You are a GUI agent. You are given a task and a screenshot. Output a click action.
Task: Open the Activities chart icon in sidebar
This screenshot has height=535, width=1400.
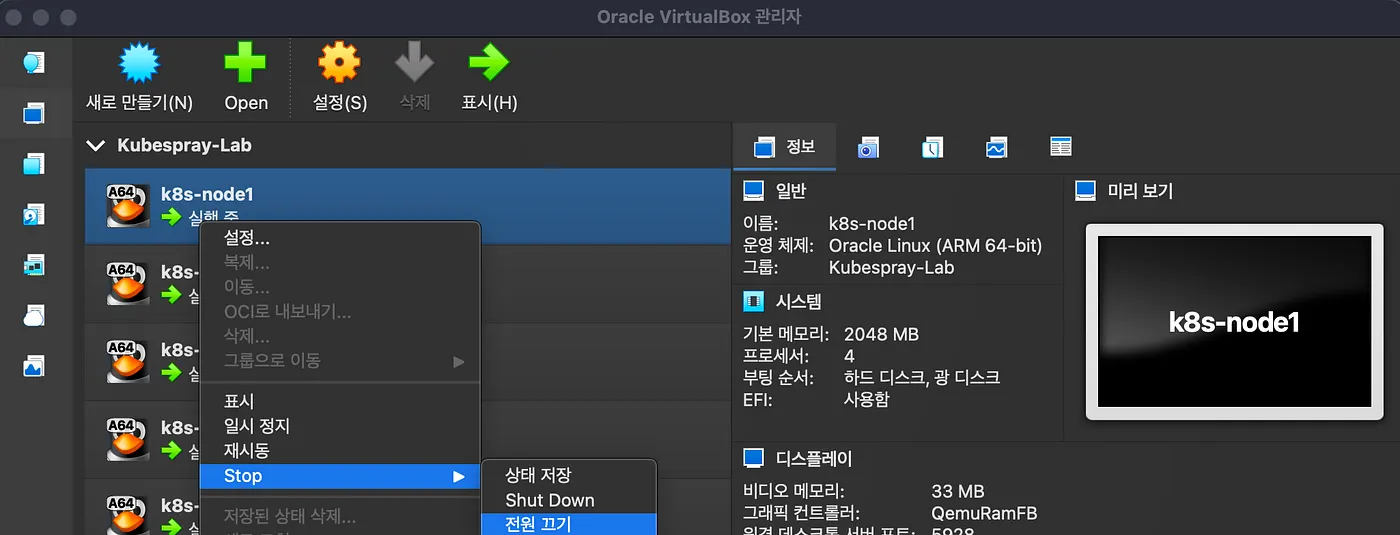[x=34, y=366]
